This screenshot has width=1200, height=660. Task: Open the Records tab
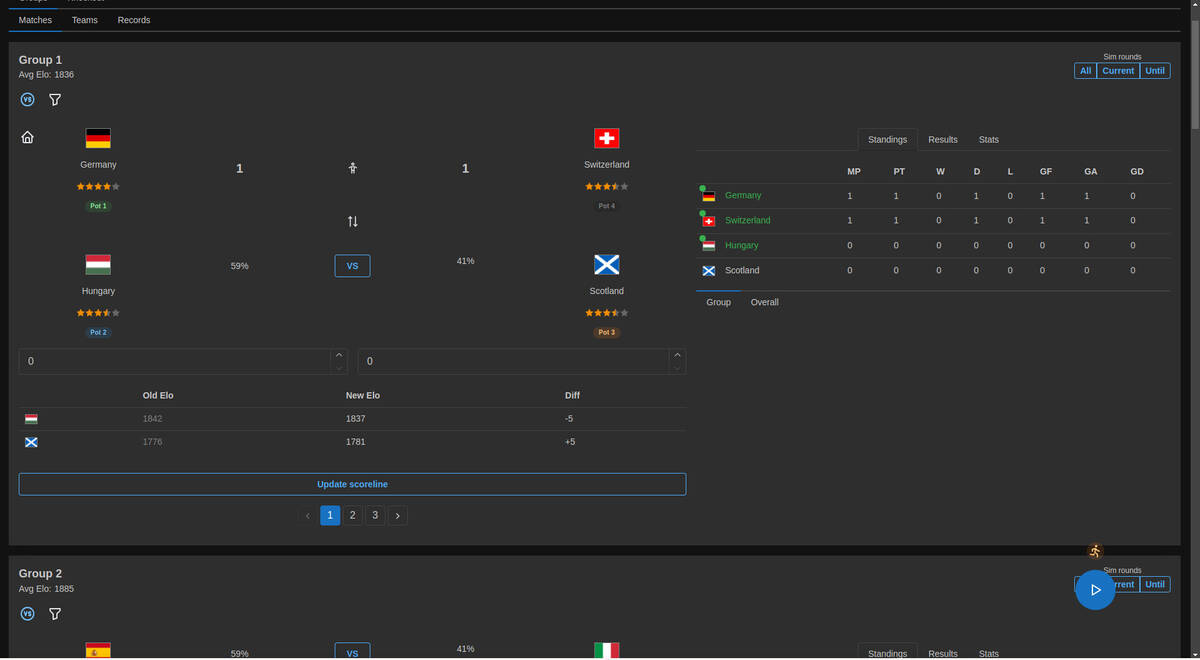(134, 20)
